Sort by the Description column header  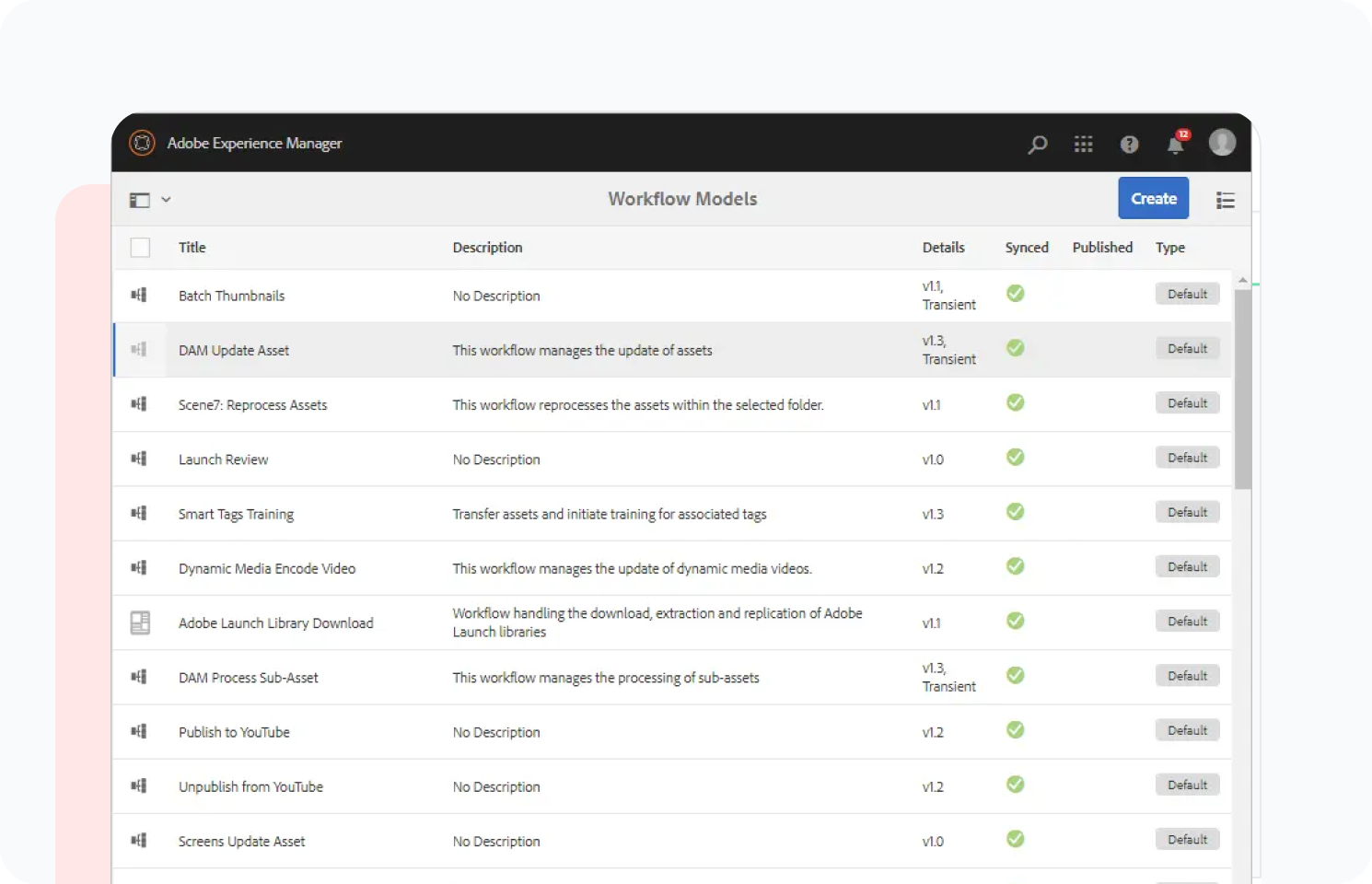pyautogui.click(x=487, y=247)
